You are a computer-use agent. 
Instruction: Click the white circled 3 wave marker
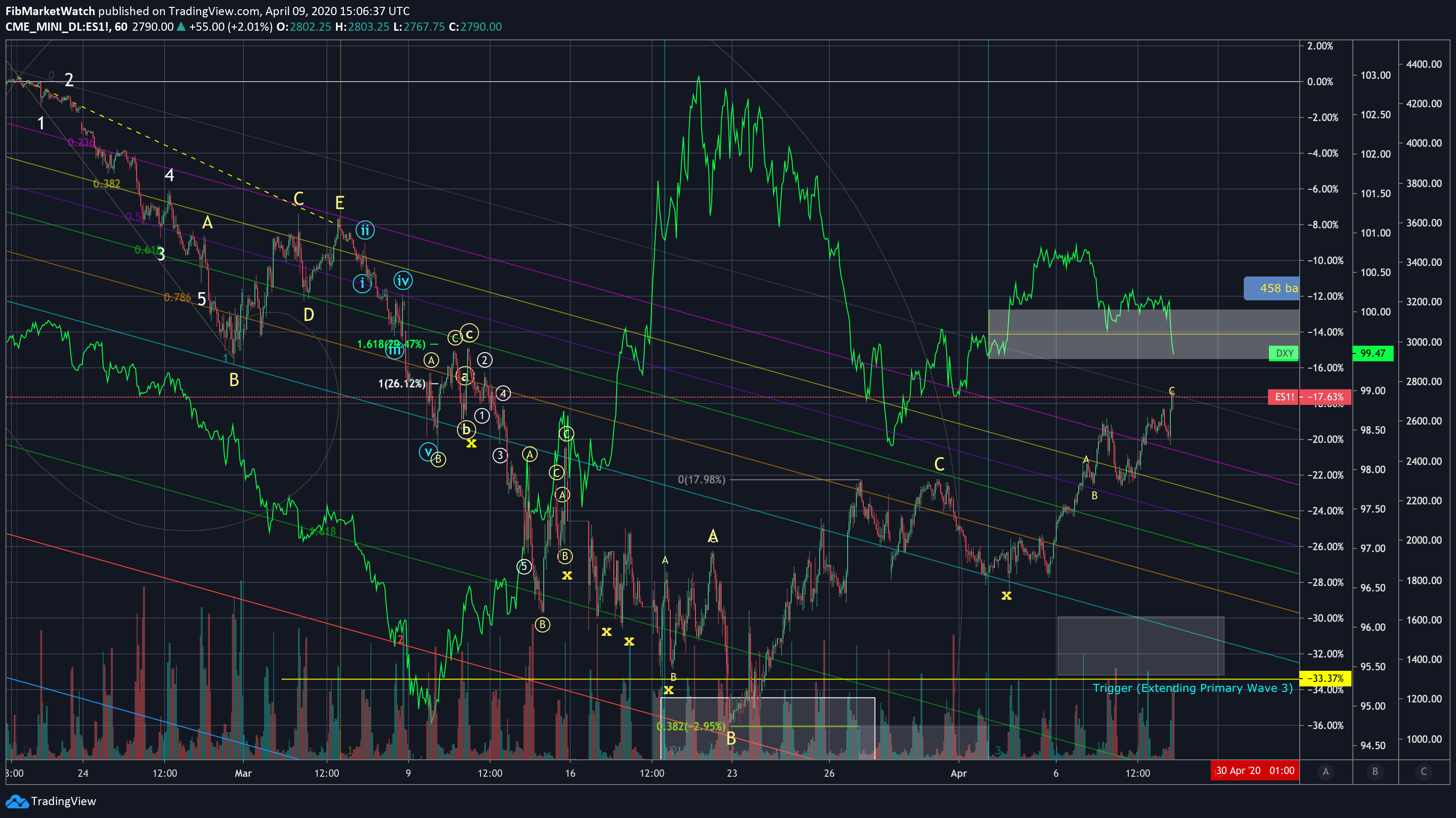500,455
